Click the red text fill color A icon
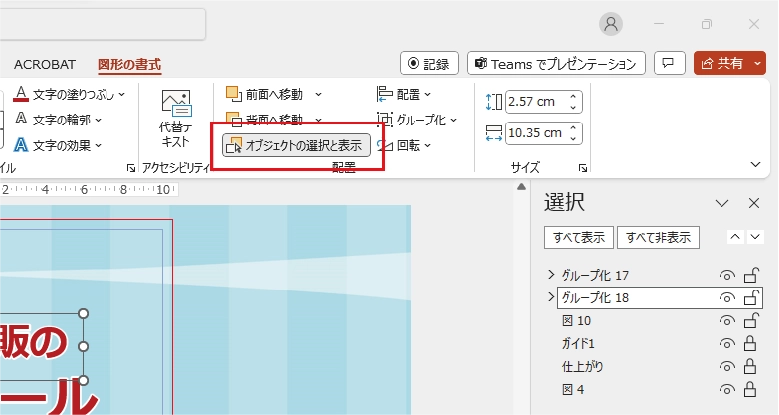779x415 pixels. pyautogui.click(x=20, y=93)
